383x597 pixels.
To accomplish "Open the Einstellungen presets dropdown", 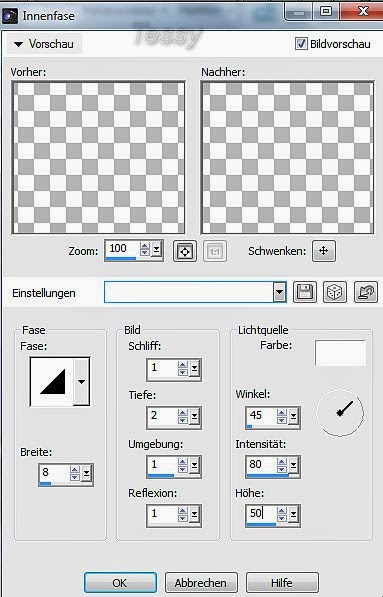I will [x=279, y=292].
